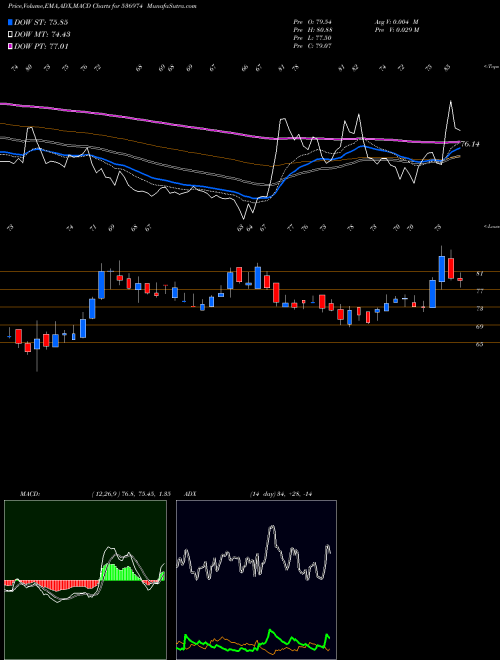Click the 77 price axis label

479,291
